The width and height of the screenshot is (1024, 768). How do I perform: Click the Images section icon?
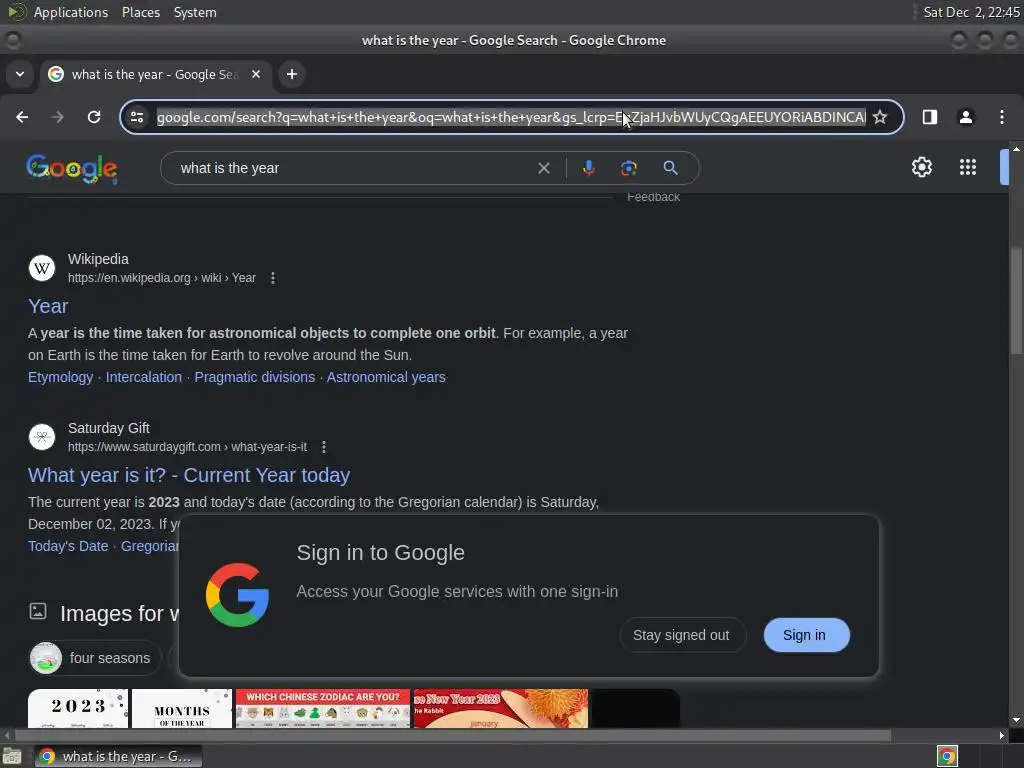(x=38, y=611)
